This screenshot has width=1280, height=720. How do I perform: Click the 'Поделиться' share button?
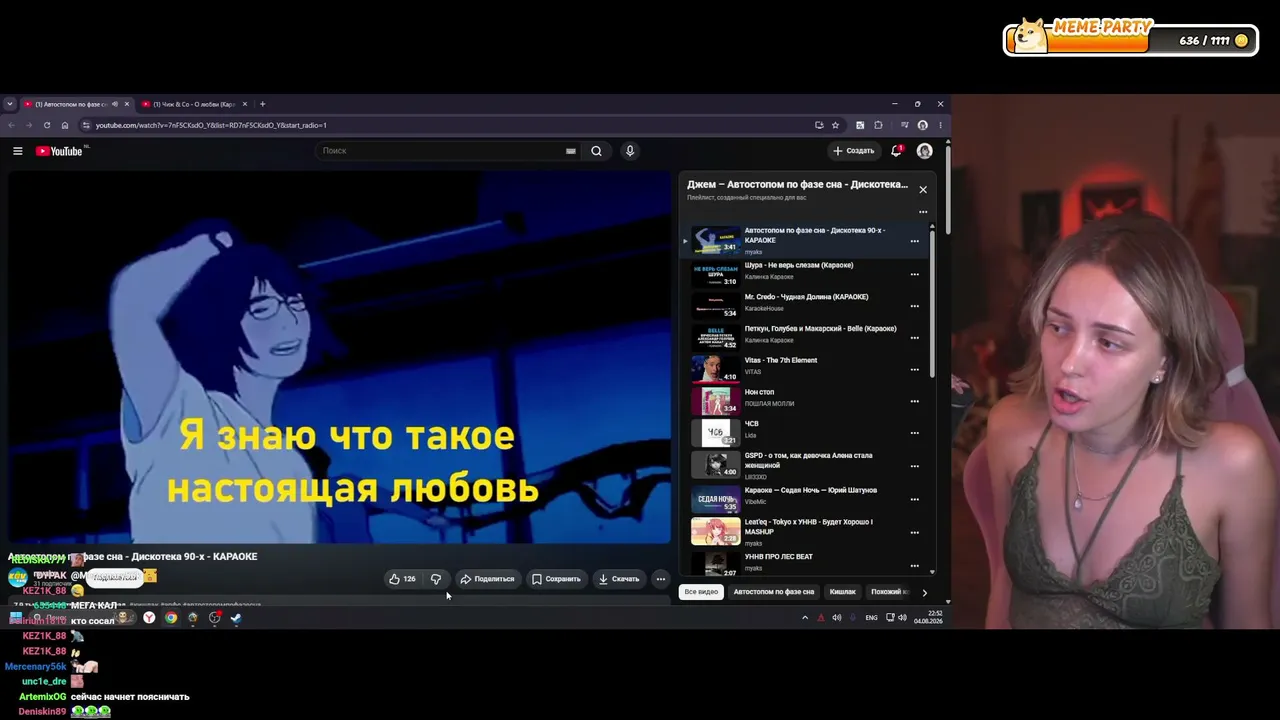pyautogui.click(x=487, y=579)
